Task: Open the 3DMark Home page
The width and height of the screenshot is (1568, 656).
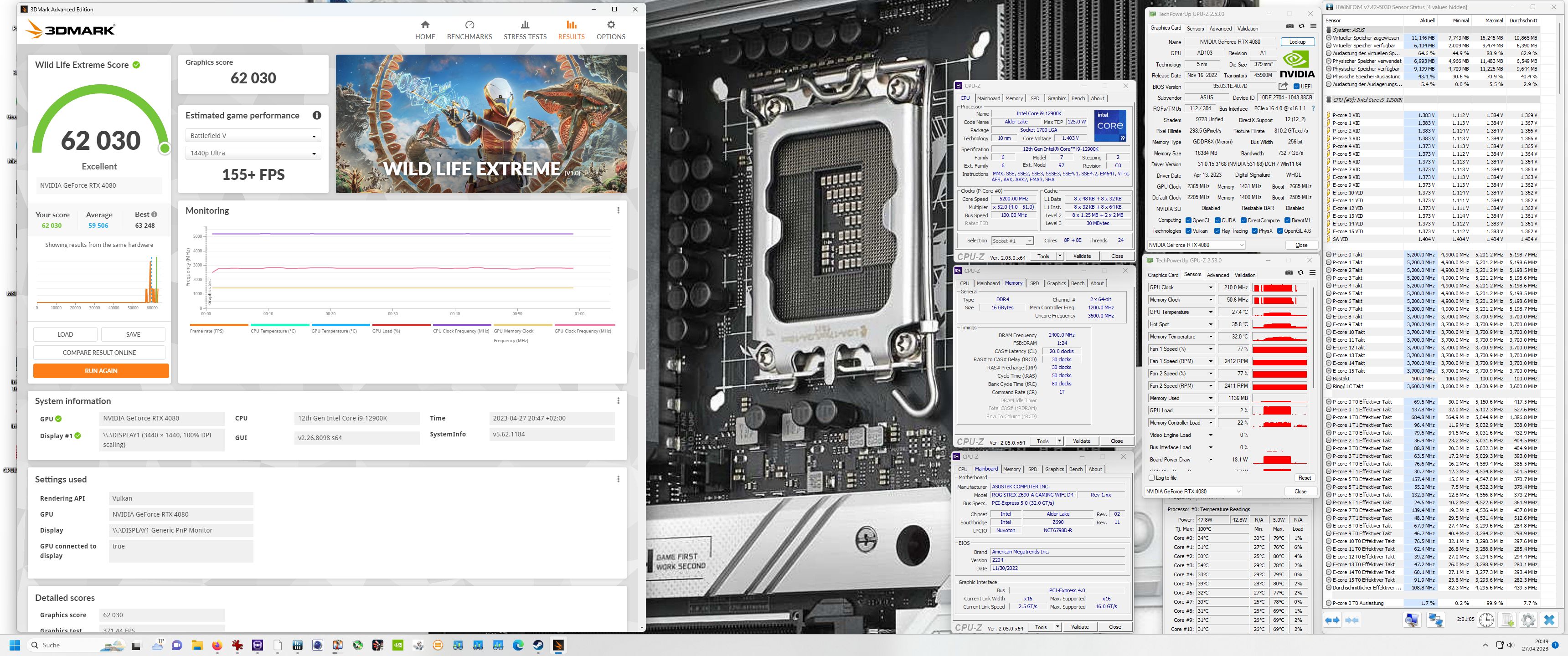Action: pos(425,30)
